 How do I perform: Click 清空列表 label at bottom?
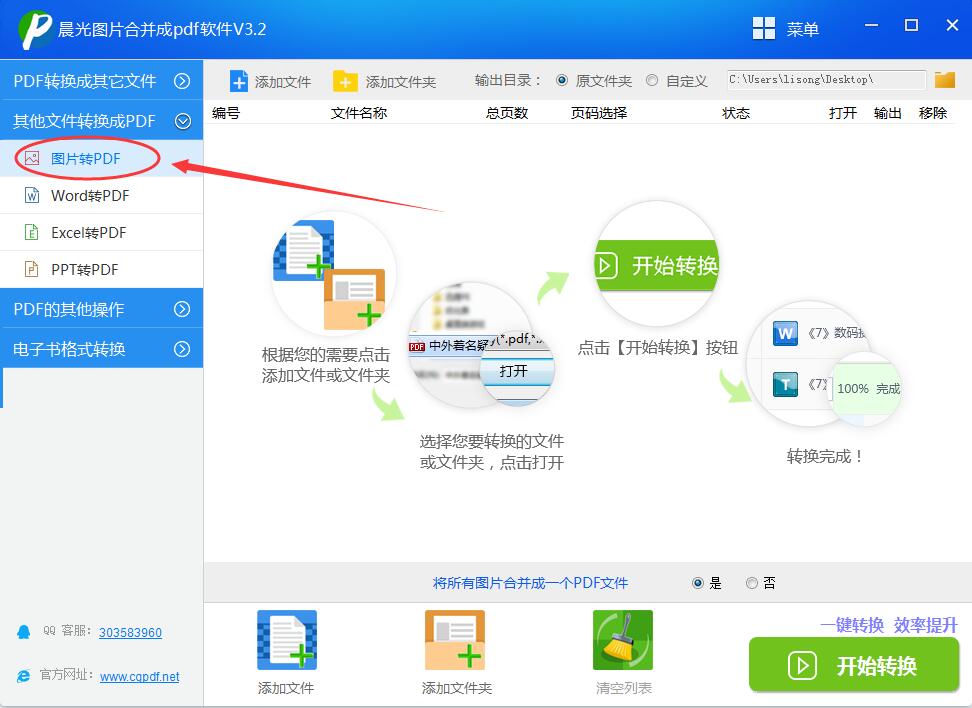[624, 688]
